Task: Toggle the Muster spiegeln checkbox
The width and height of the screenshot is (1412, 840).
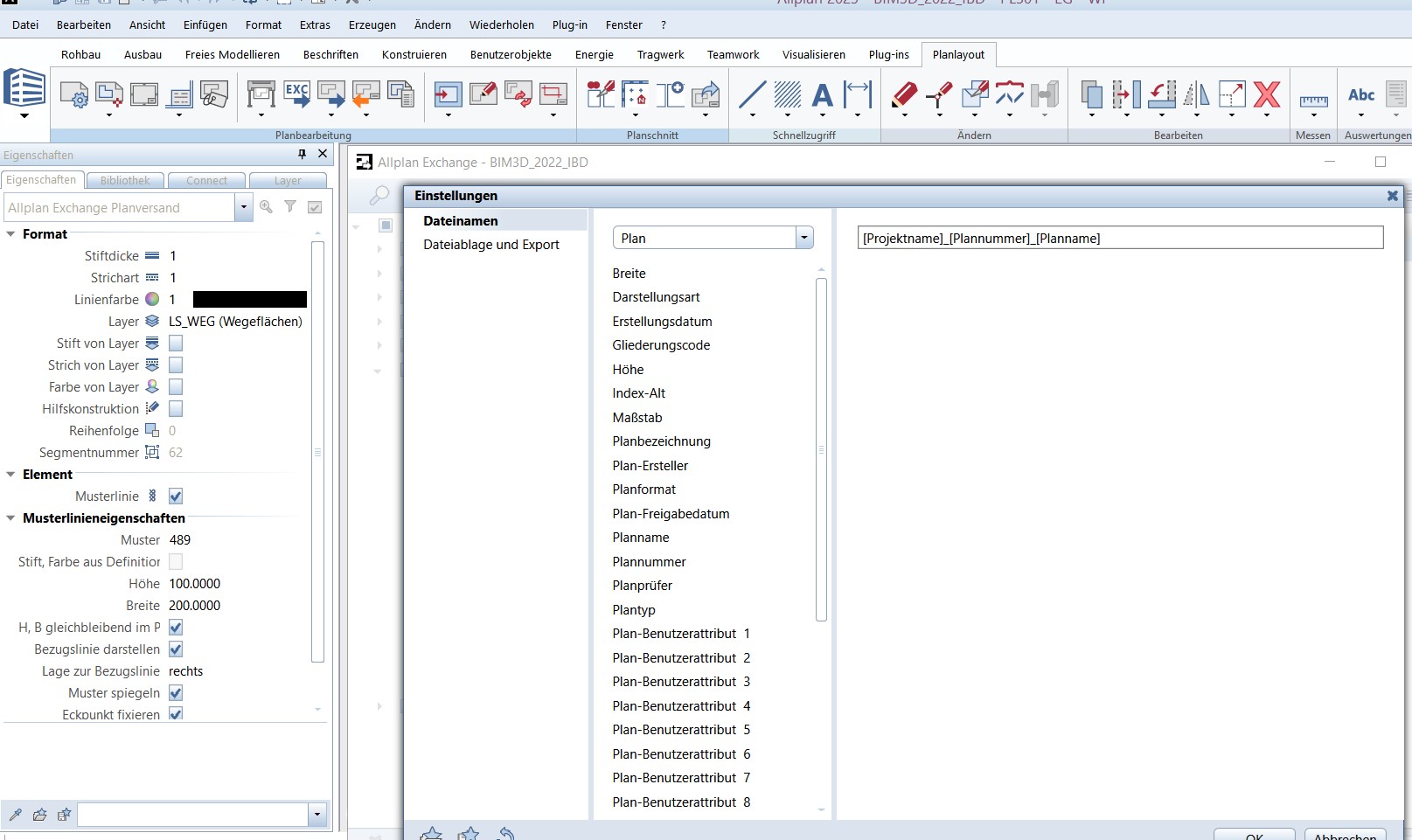Action: (x=176, y=693)
